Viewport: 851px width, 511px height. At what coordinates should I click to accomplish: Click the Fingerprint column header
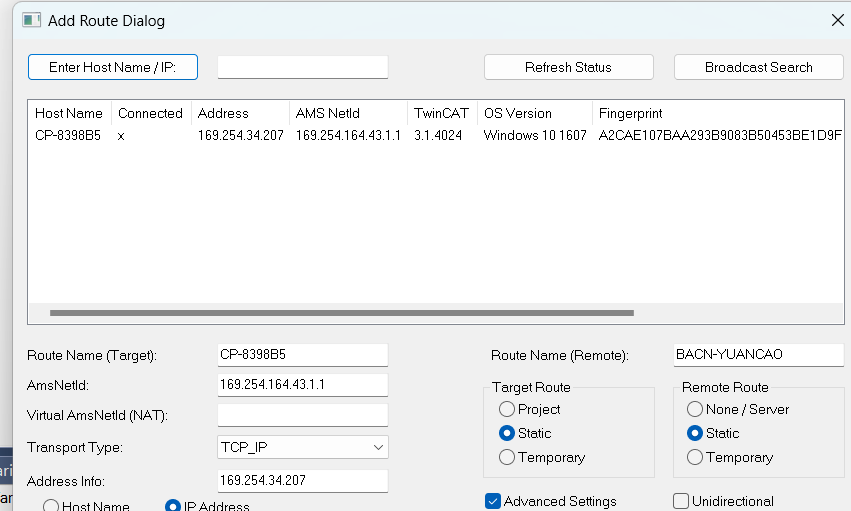pyautogui.click(x=718, y=113)
